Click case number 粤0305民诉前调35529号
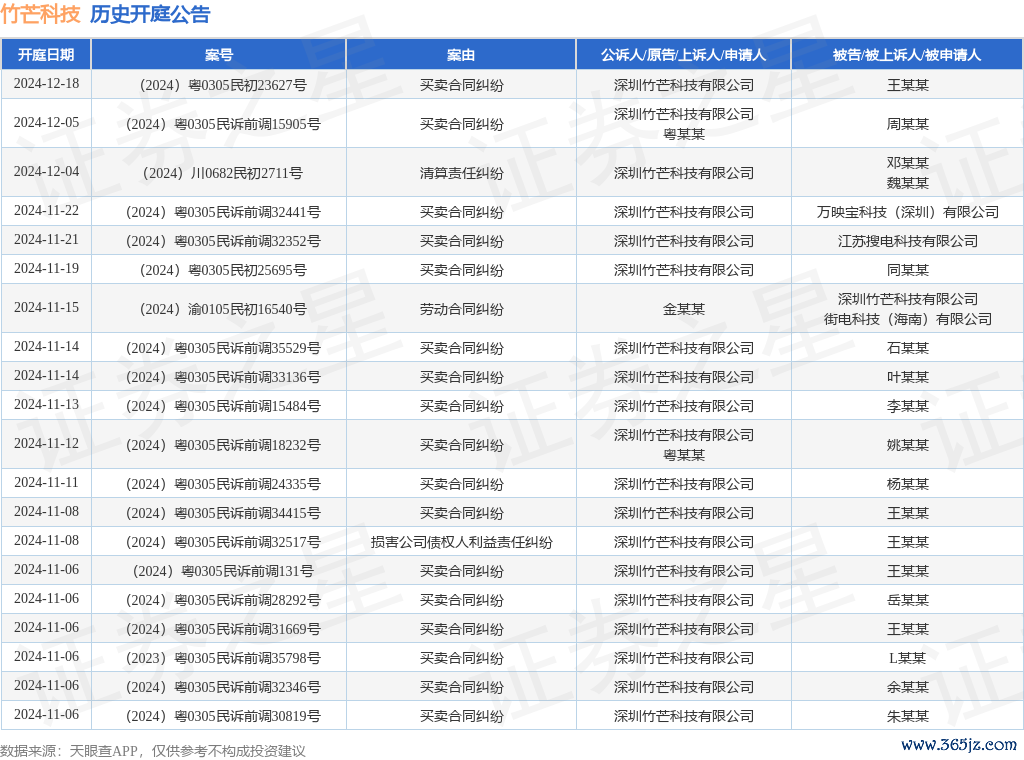 [223, 349]
